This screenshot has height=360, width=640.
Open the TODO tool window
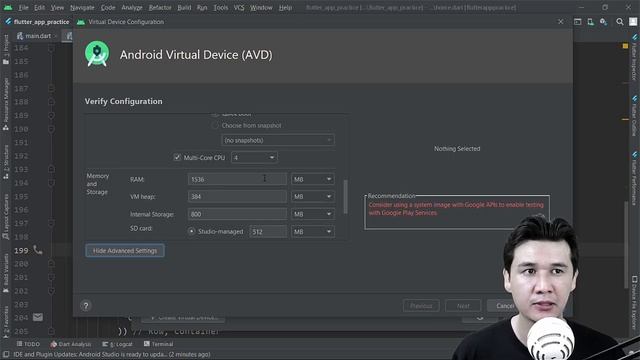click(28, 344)
